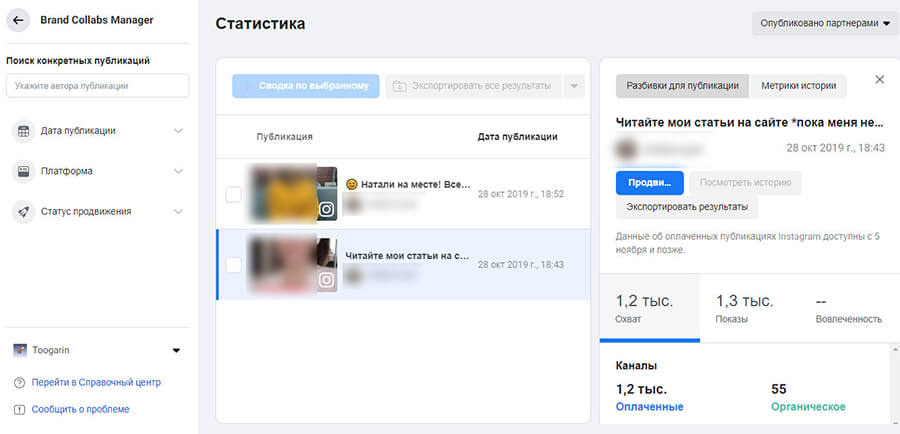Click the Brand Collabs Manager title
900x434 pixels.
97,20
